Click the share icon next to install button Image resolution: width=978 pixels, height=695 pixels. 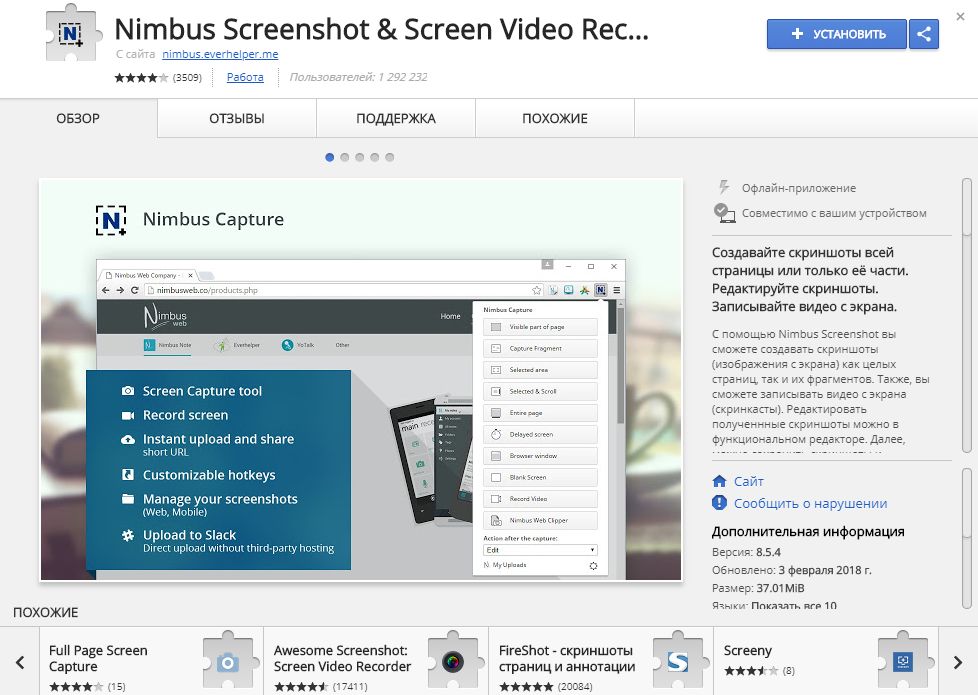click(923, 34)
